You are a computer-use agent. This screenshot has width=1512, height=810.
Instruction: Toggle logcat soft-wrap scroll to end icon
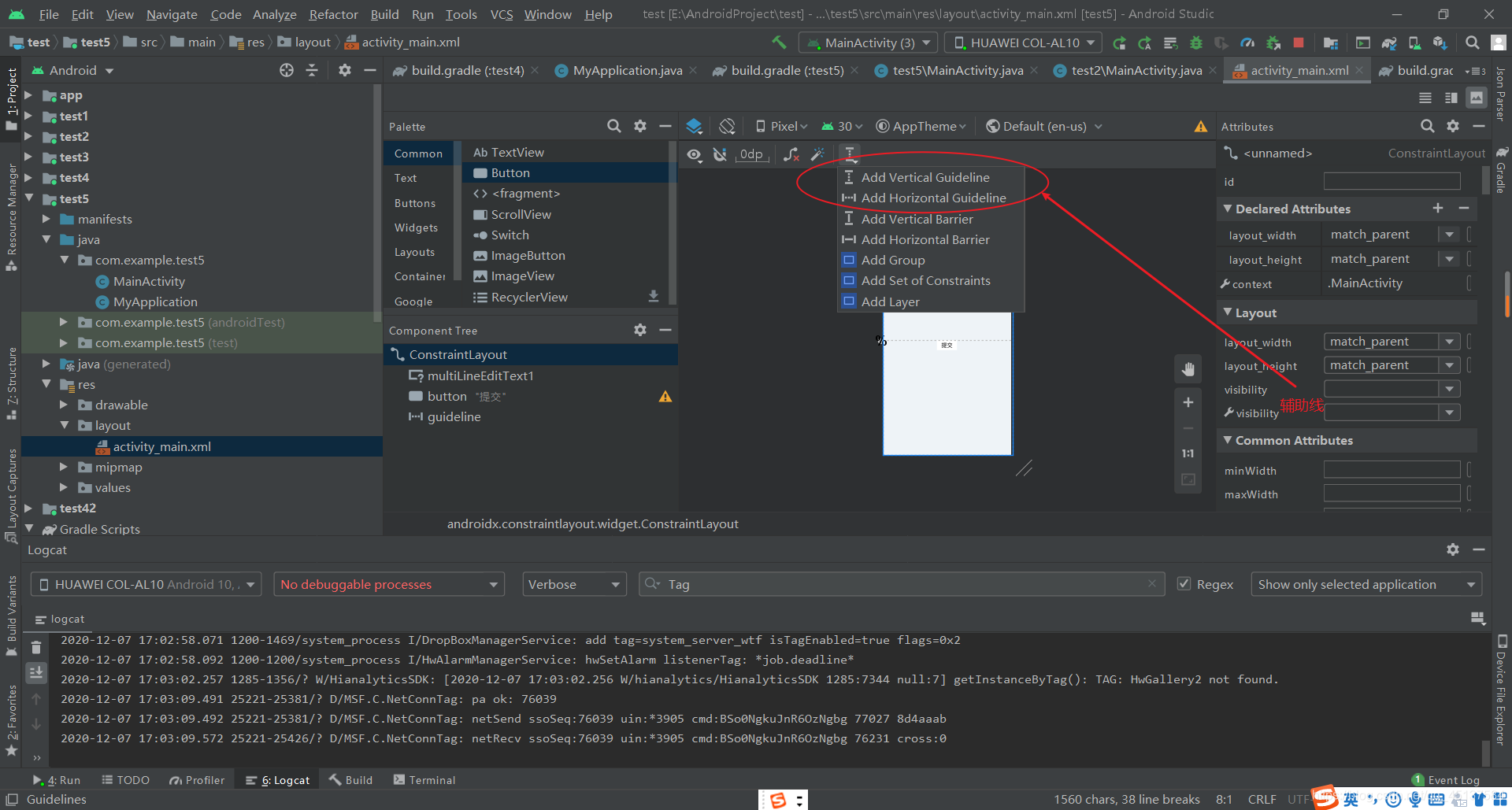(36, 673)
